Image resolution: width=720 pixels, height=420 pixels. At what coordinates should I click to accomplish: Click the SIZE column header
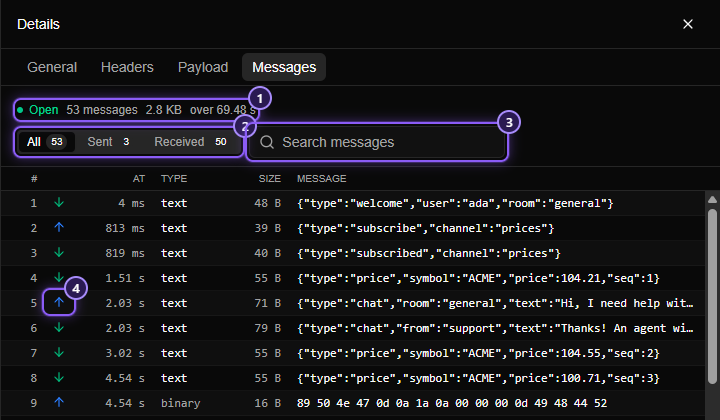[270, 179]
